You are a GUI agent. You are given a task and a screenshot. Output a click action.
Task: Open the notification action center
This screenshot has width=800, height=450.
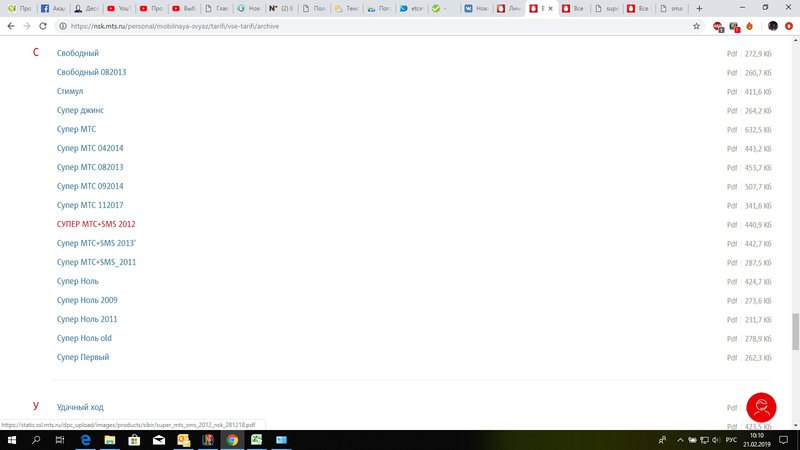[784, 440]
